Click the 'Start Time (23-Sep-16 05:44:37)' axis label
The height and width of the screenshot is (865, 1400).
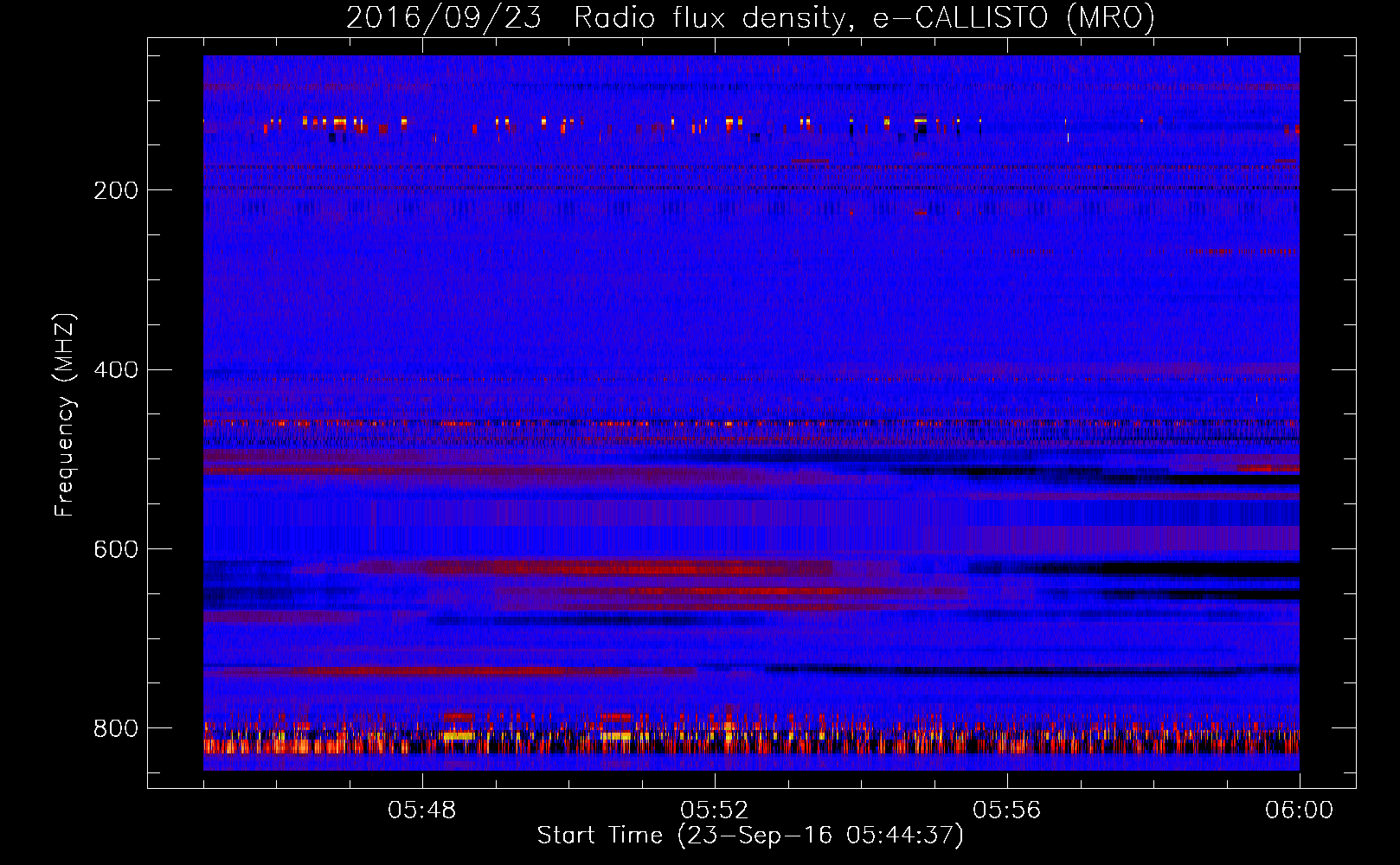[750, 836]
